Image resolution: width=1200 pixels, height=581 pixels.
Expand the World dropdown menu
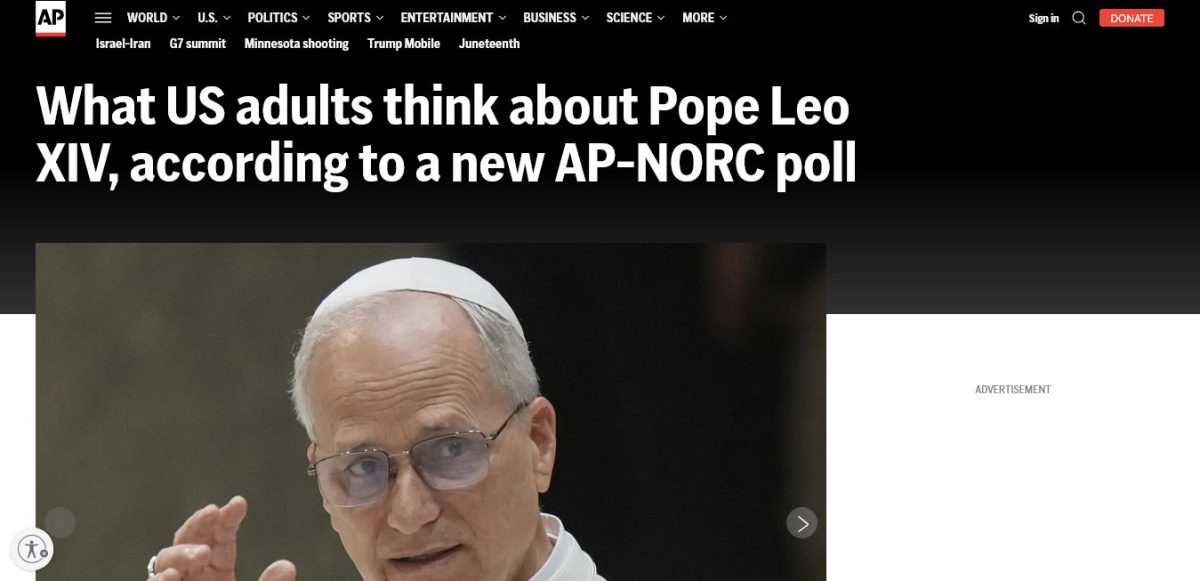click(153, 18)
